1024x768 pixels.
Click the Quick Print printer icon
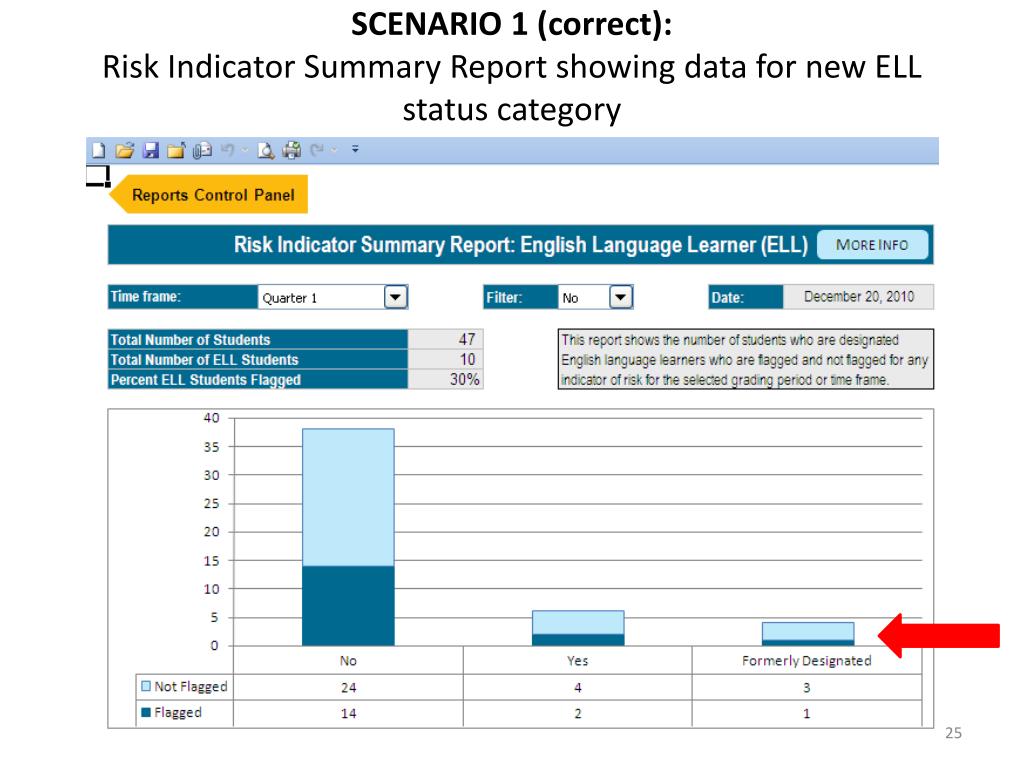291,151
